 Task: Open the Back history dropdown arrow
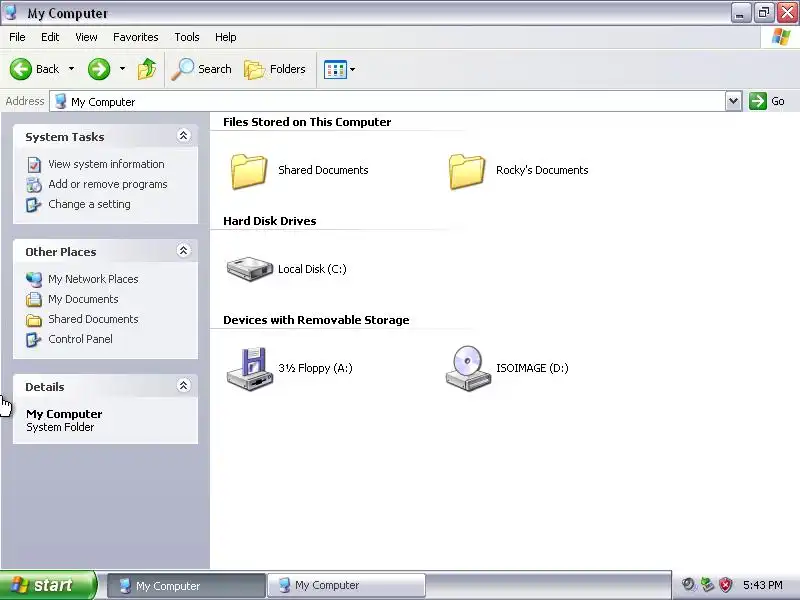point(71,69)
